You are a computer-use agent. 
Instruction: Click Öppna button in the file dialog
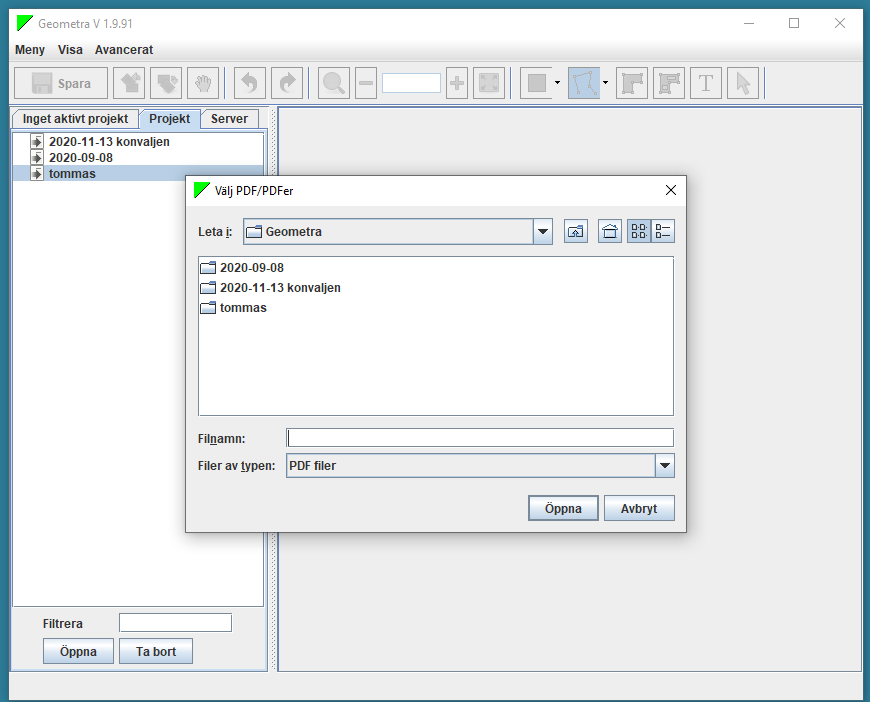563,508
